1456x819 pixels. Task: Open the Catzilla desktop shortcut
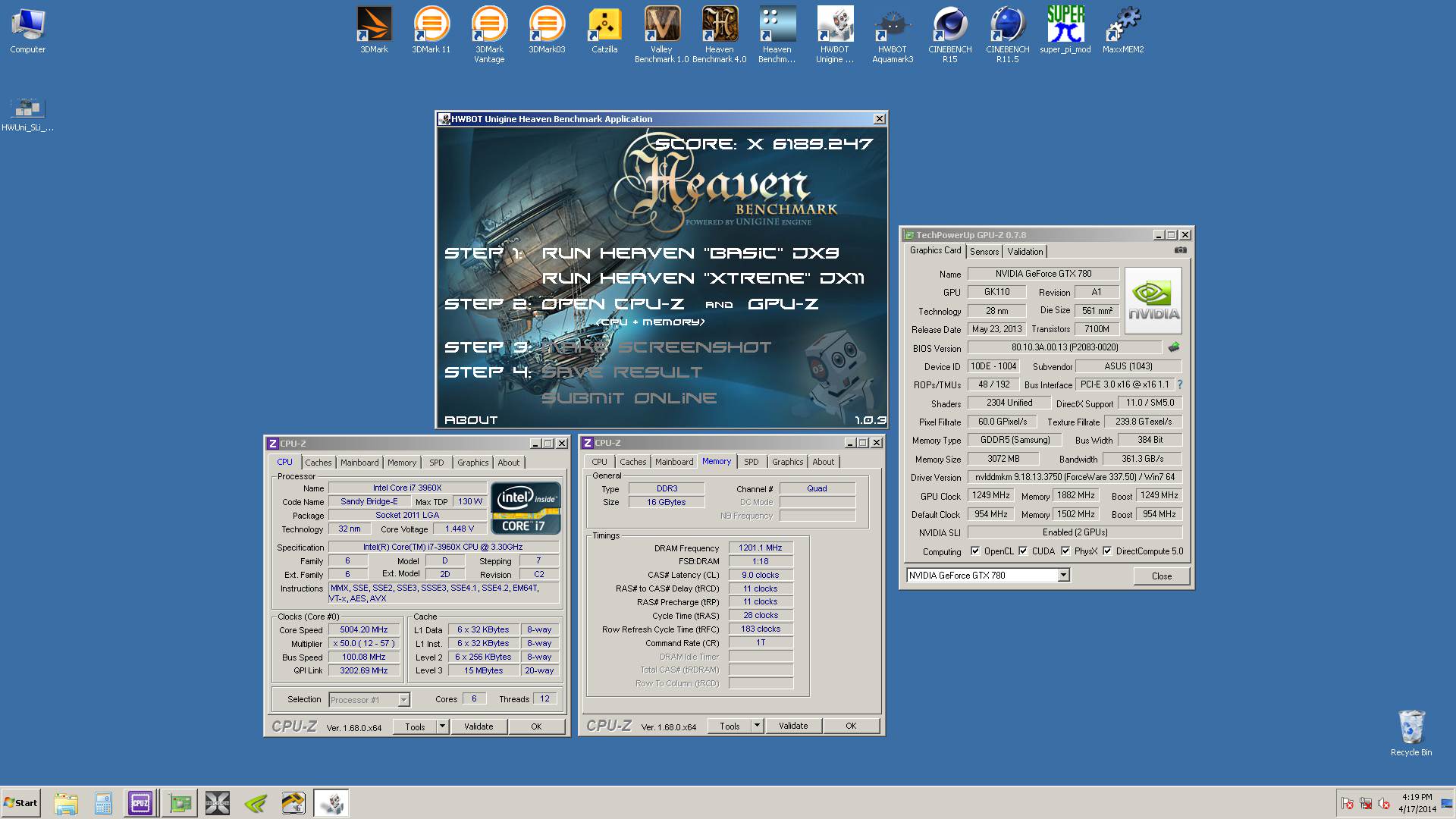click(604, 30)
